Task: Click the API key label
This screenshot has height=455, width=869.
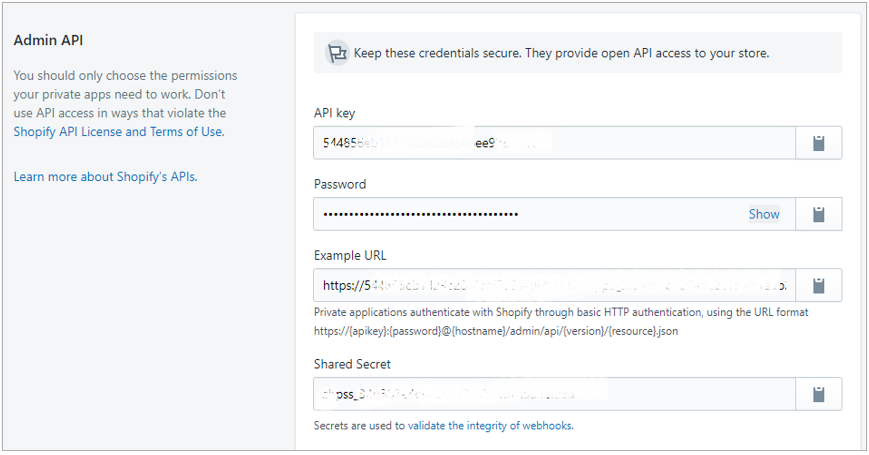Action: coord(334,113)
